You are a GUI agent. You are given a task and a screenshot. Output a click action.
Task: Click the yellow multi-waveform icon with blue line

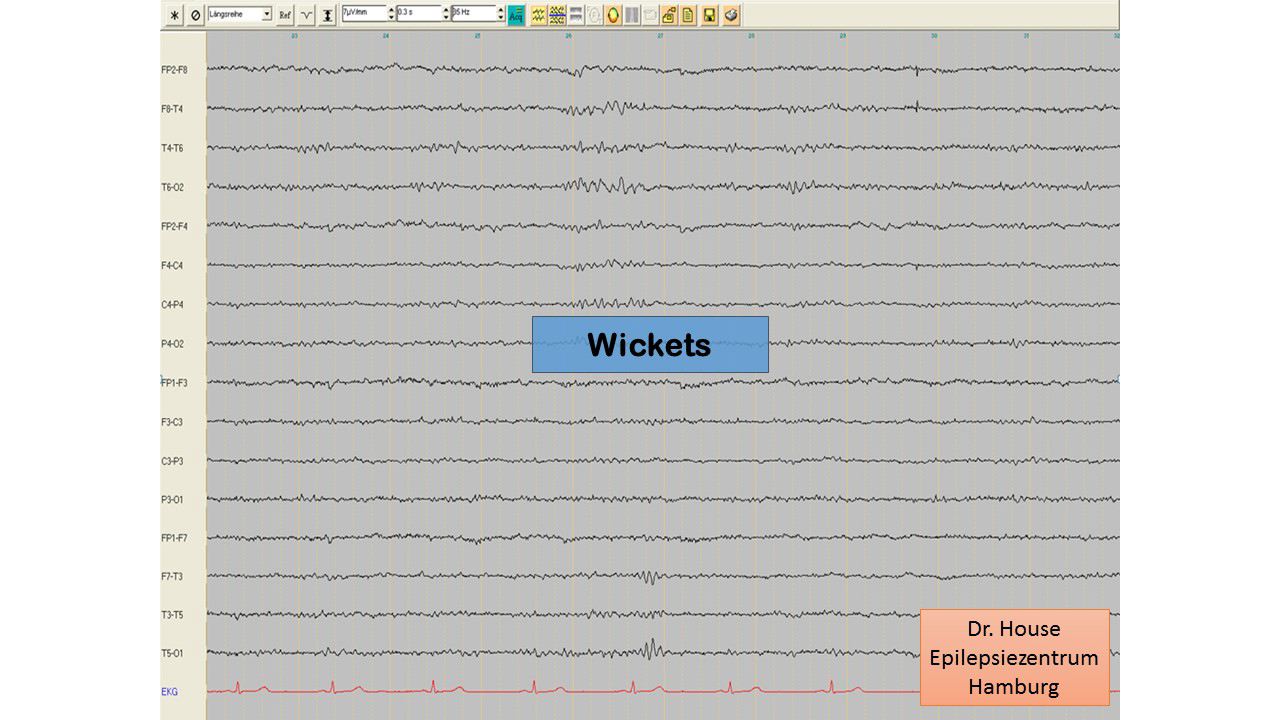pos(557,15)
